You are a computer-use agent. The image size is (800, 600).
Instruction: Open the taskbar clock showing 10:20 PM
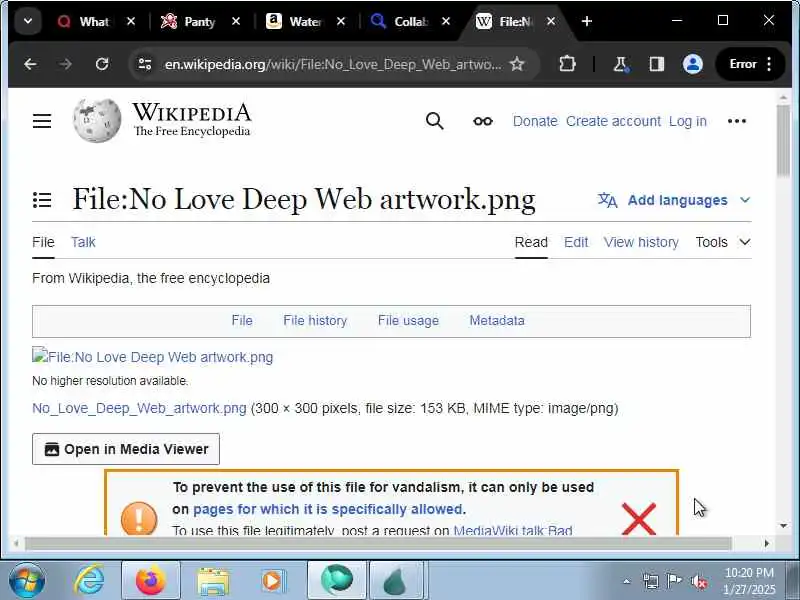749,581
